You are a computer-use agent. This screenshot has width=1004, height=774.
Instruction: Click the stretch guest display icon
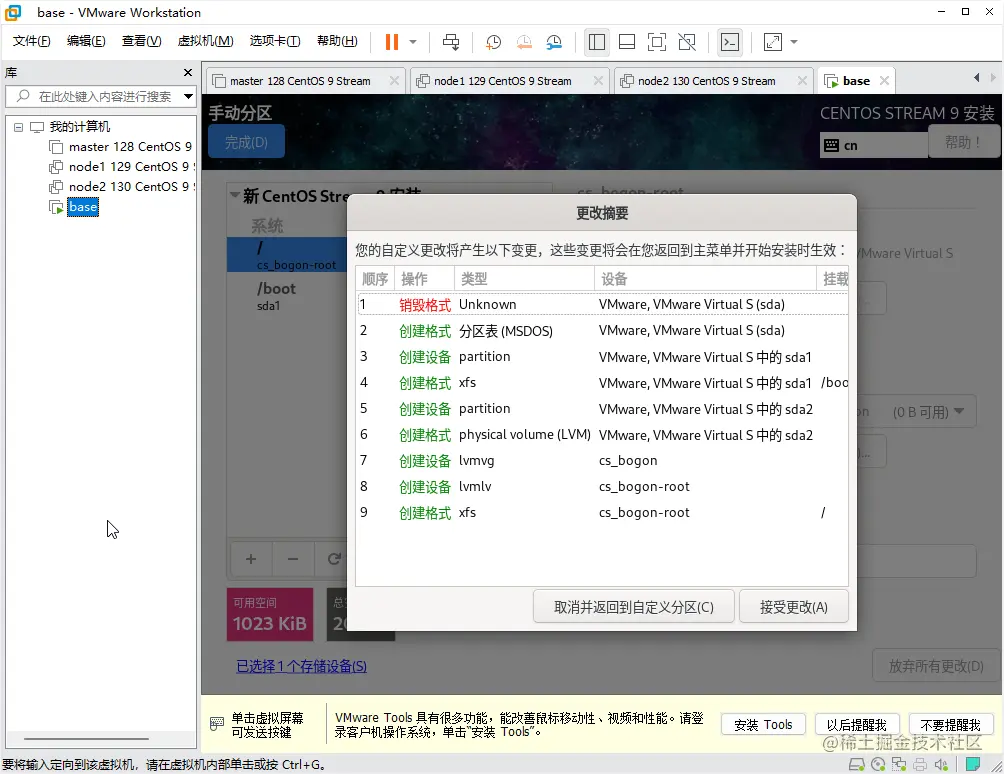click(773, 42)
